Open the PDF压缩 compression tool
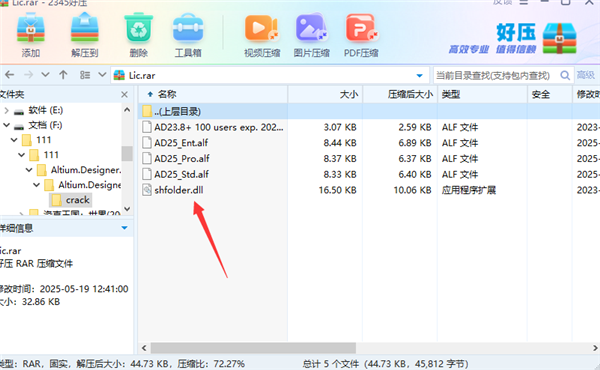Screen dimensions: 600x370 (361, 28)
